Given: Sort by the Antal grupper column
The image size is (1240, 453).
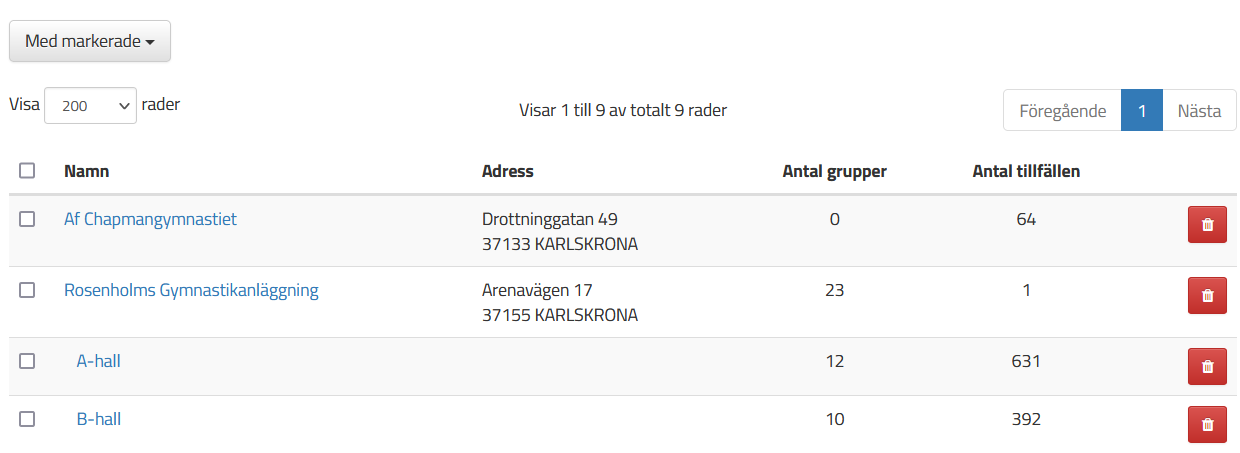Looking at the screenshot, I should click(x=834, y=171).
